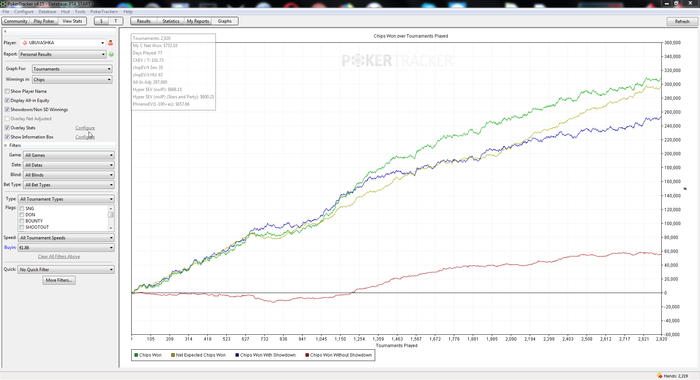Open the Graph For Tournaments dropdown
This screenshot has width=700, height=380.
72,69
